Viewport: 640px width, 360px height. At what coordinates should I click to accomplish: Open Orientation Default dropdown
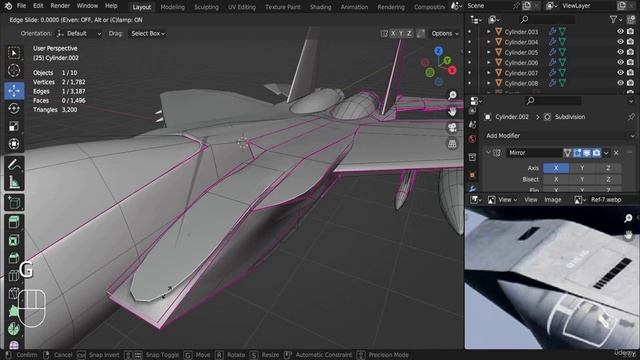79,33
